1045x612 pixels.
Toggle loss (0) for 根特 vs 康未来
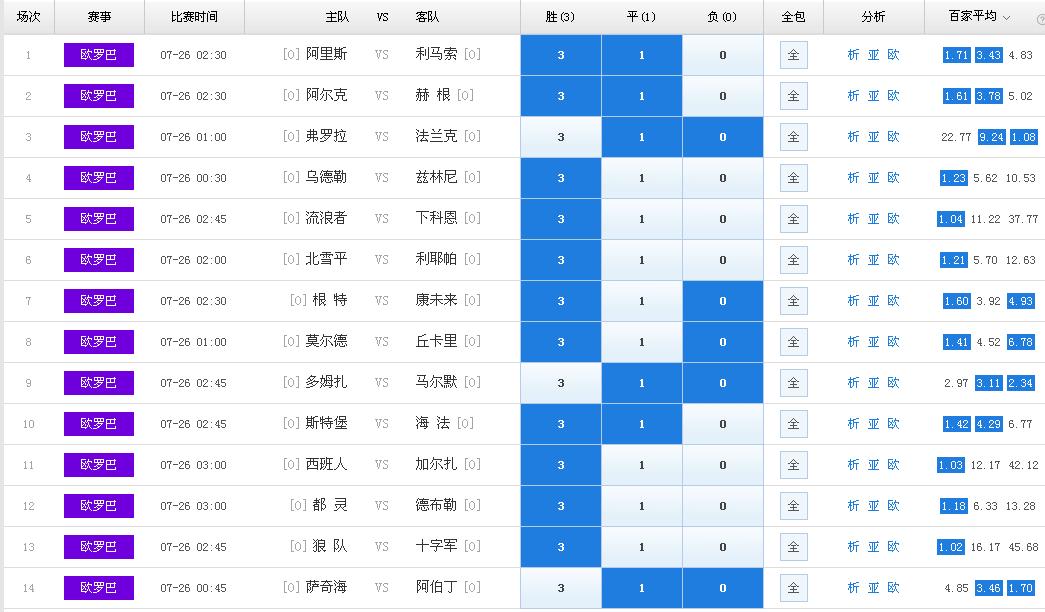722,301
